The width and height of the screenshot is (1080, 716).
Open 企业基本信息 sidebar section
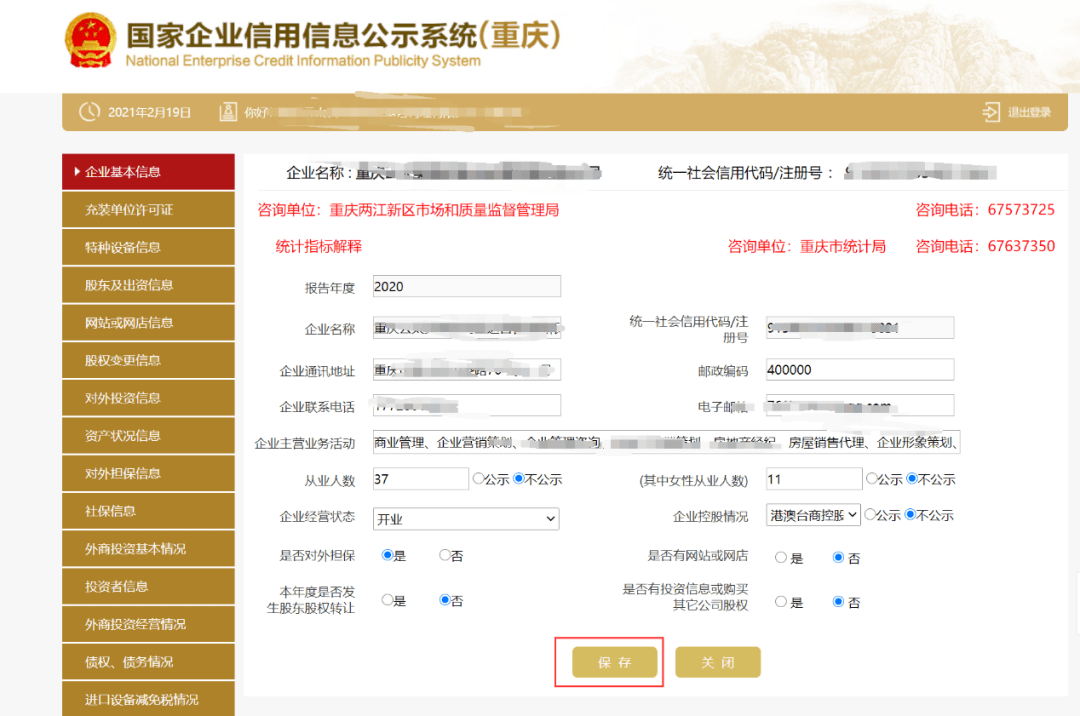tap(148, 171)
